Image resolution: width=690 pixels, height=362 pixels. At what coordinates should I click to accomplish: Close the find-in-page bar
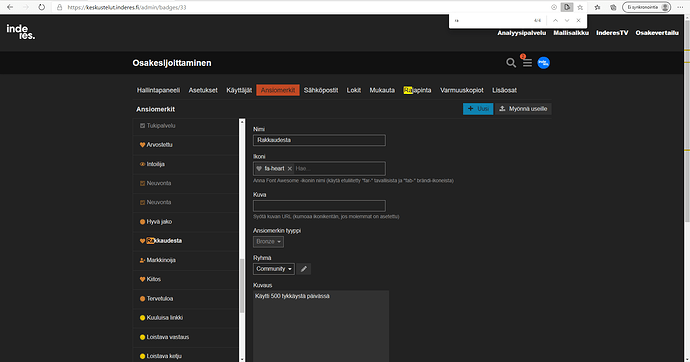pos(578,20)
